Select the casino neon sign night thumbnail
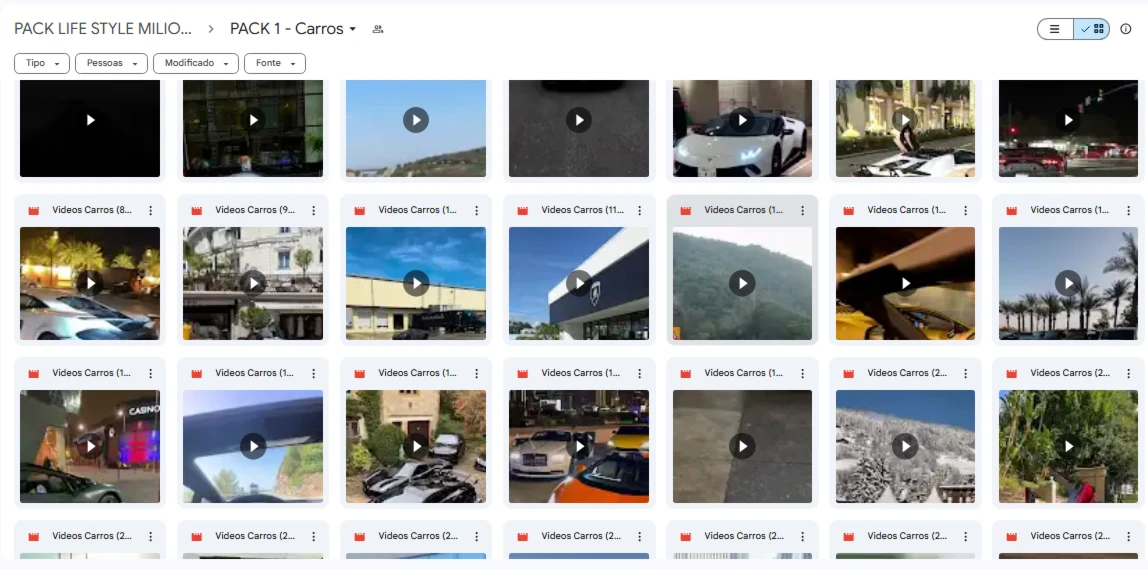This screenshot has width=1148, height=569. [x=89, y=446]
